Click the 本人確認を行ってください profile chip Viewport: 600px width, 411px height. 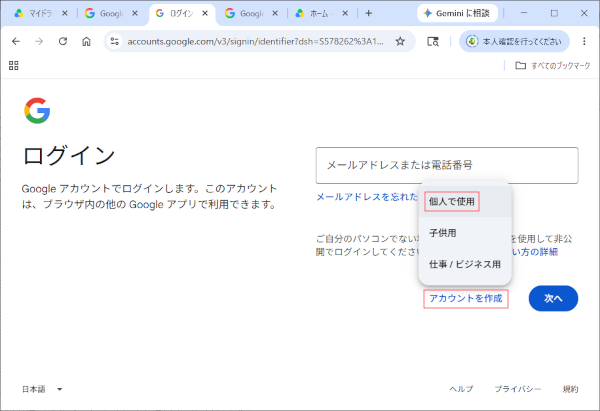[x=514, y=41]
